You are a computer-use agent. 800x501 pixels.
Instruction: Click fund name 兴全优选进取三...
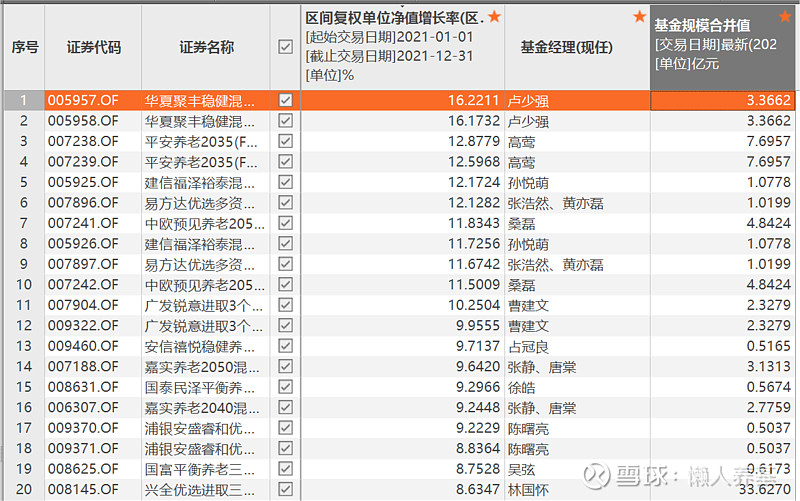tap(199, 489)
